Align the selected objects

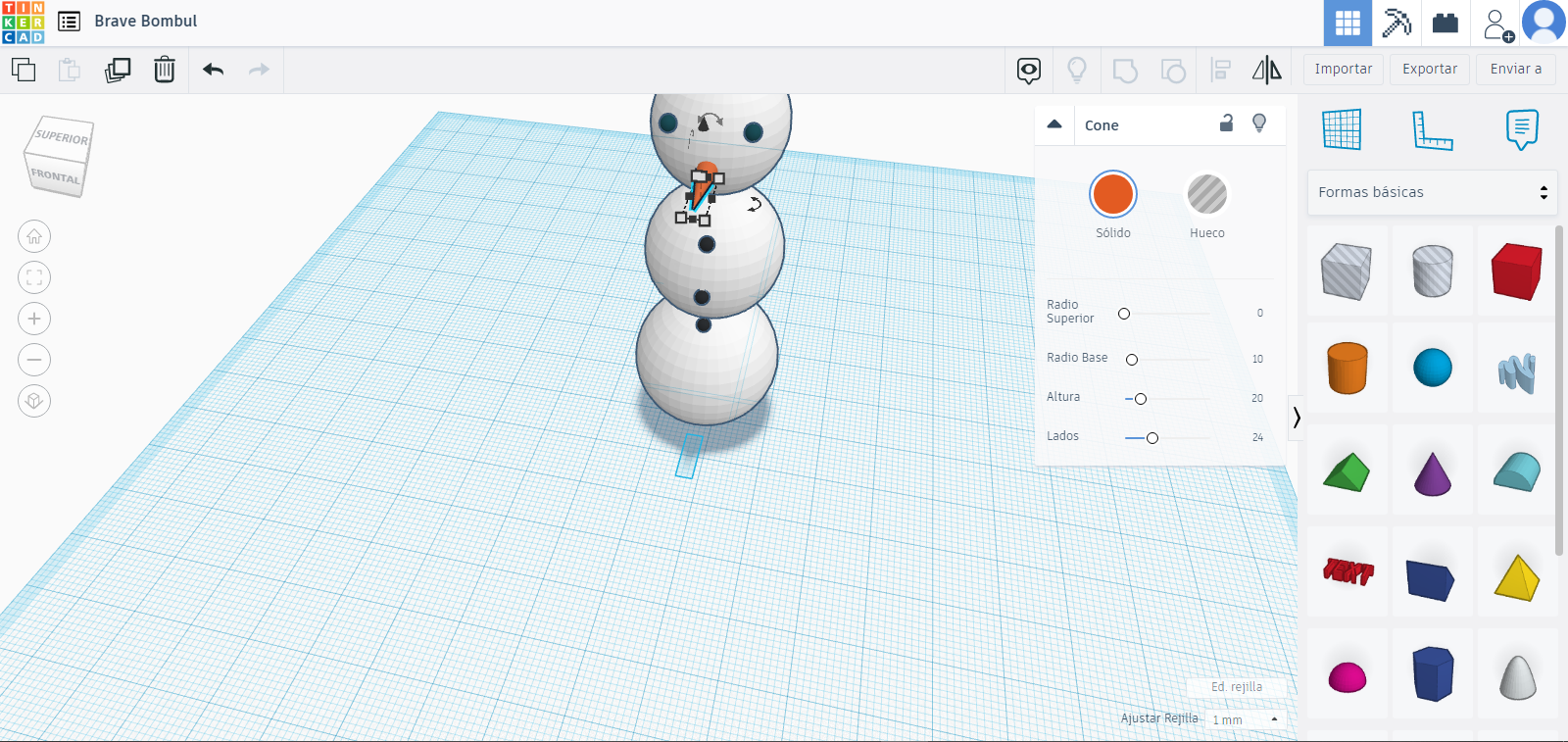(x=1221, y=70)
